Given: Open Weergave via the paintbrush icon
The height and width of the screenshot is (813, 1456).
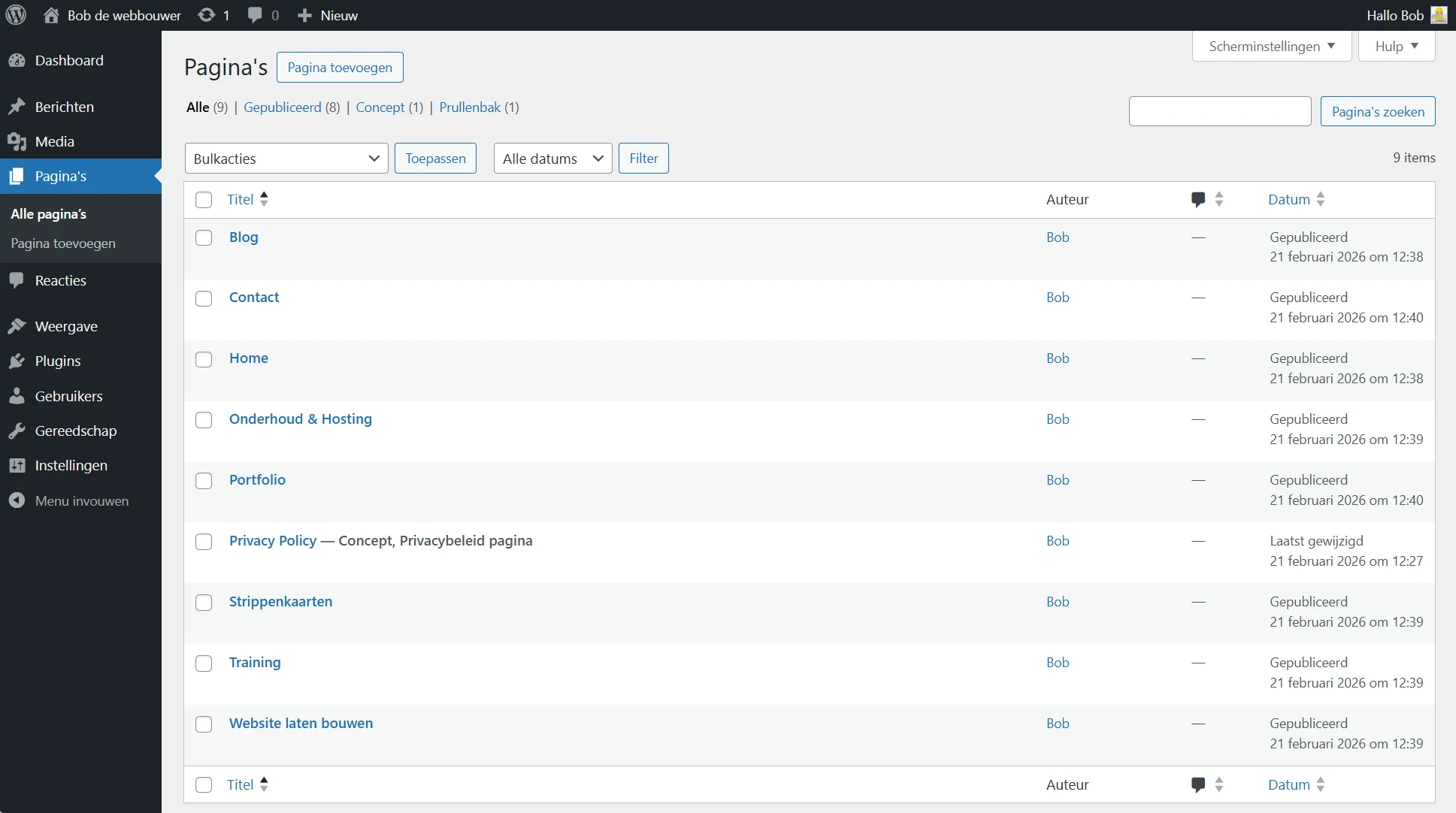Looking at the screenshot, I should [17, 325].
